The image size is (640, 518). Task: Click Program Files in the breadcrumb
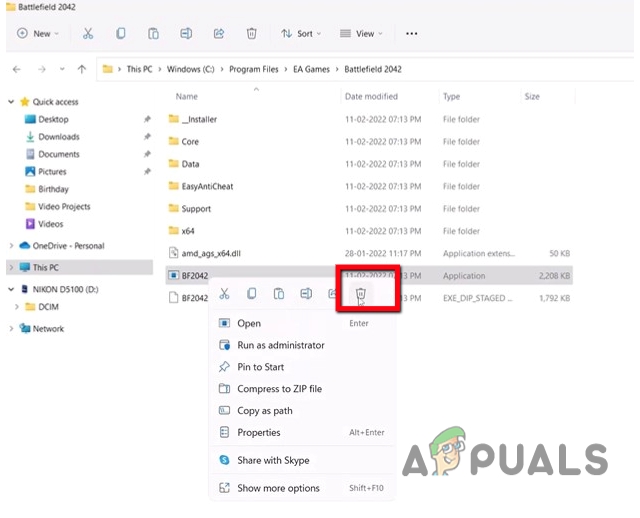(253, 69)
